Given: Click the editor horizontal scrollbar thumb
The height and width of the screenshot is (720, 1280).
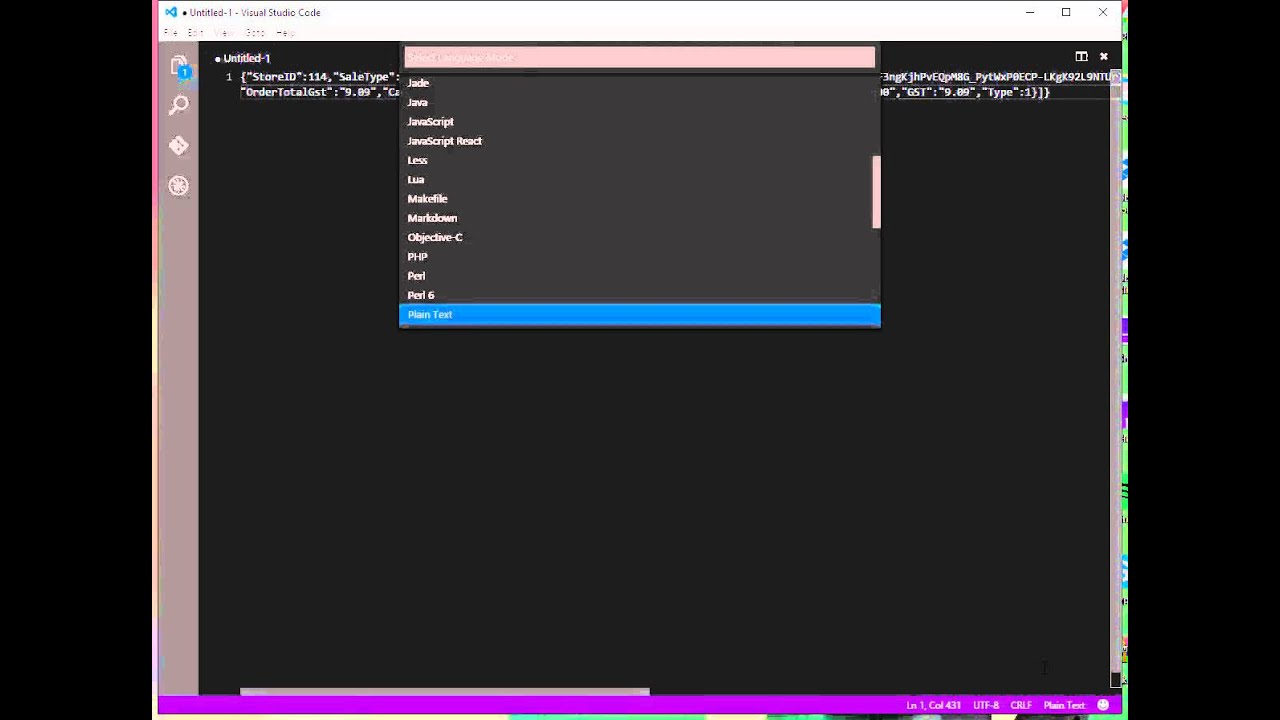Looking at the screenshot, I should click(x=445, y=691).
